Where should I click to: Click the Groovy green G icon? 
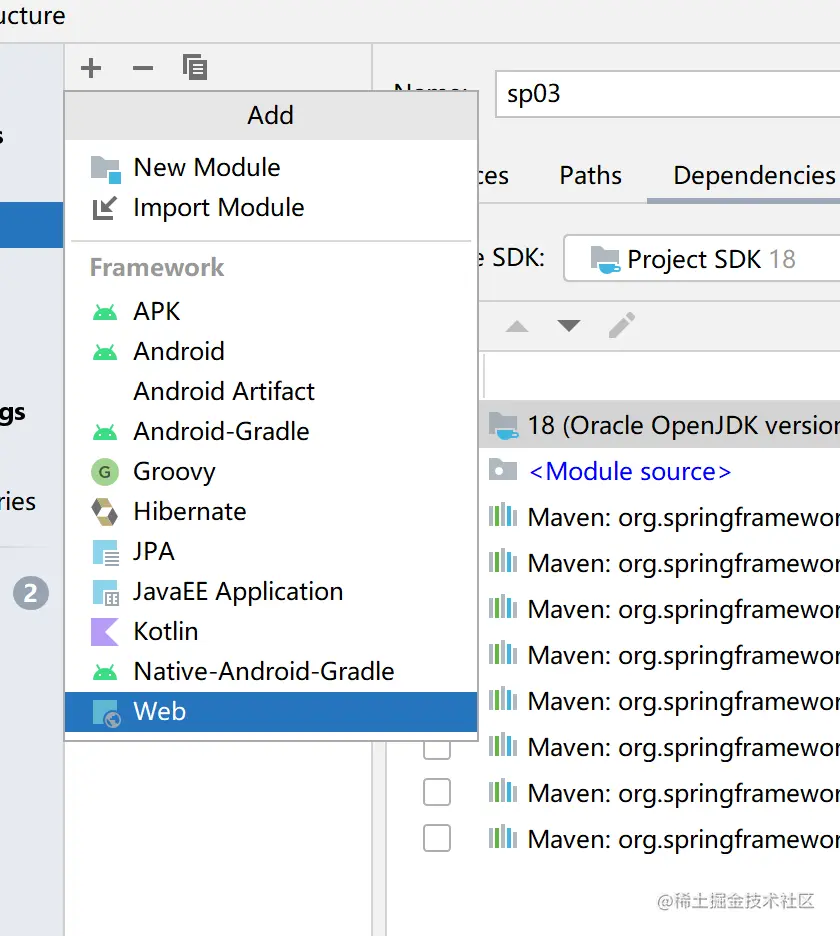pyautogui.click(x=105, y=472)
